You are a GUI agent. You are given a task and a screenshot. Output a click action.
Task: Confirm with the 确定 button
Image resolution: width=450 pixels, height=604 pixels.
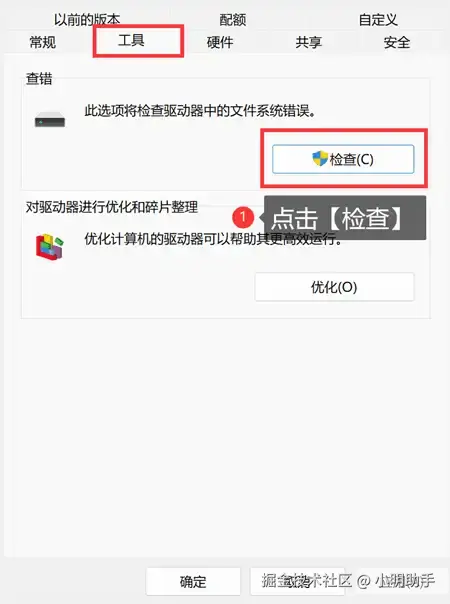click(x=193, y=581)
